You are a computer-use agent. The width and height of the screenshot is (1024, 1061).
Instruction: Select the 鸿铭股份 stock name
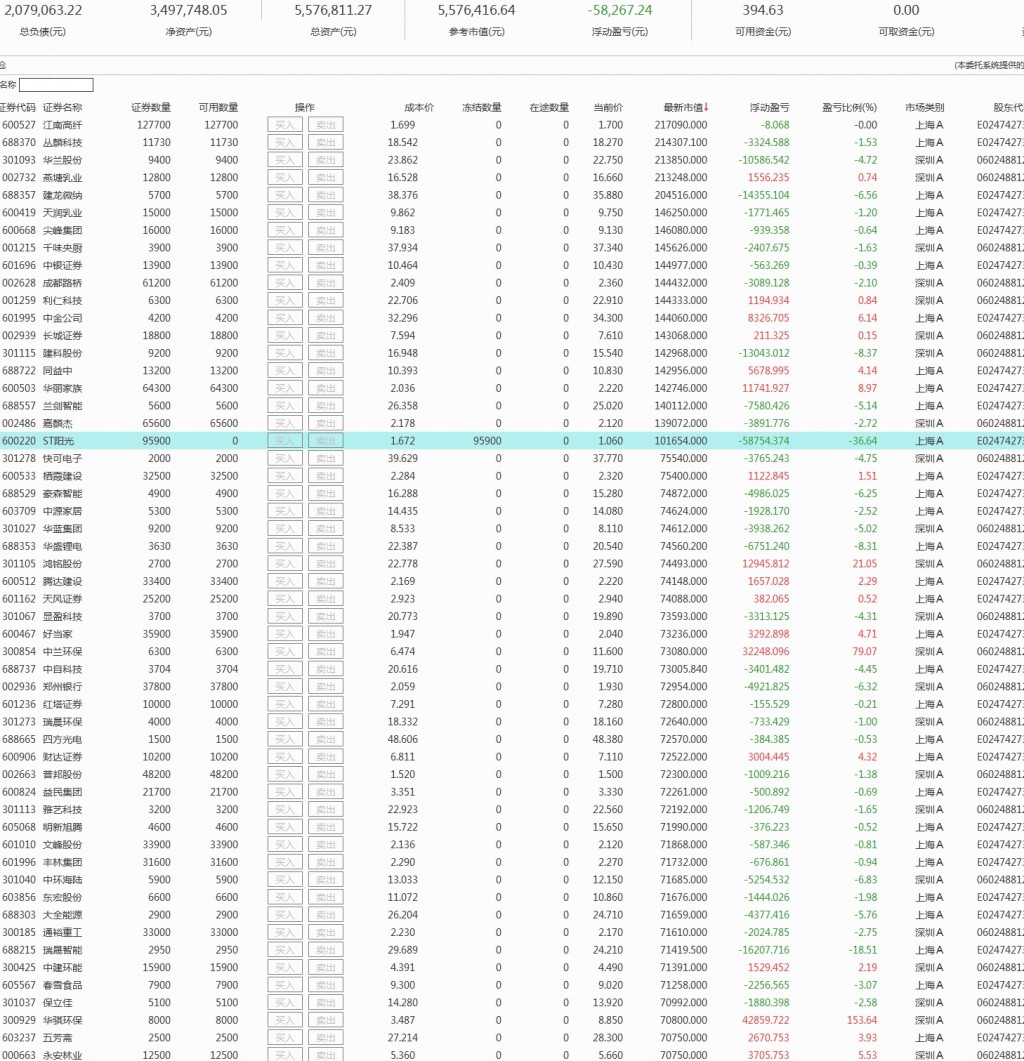point(62,564)
